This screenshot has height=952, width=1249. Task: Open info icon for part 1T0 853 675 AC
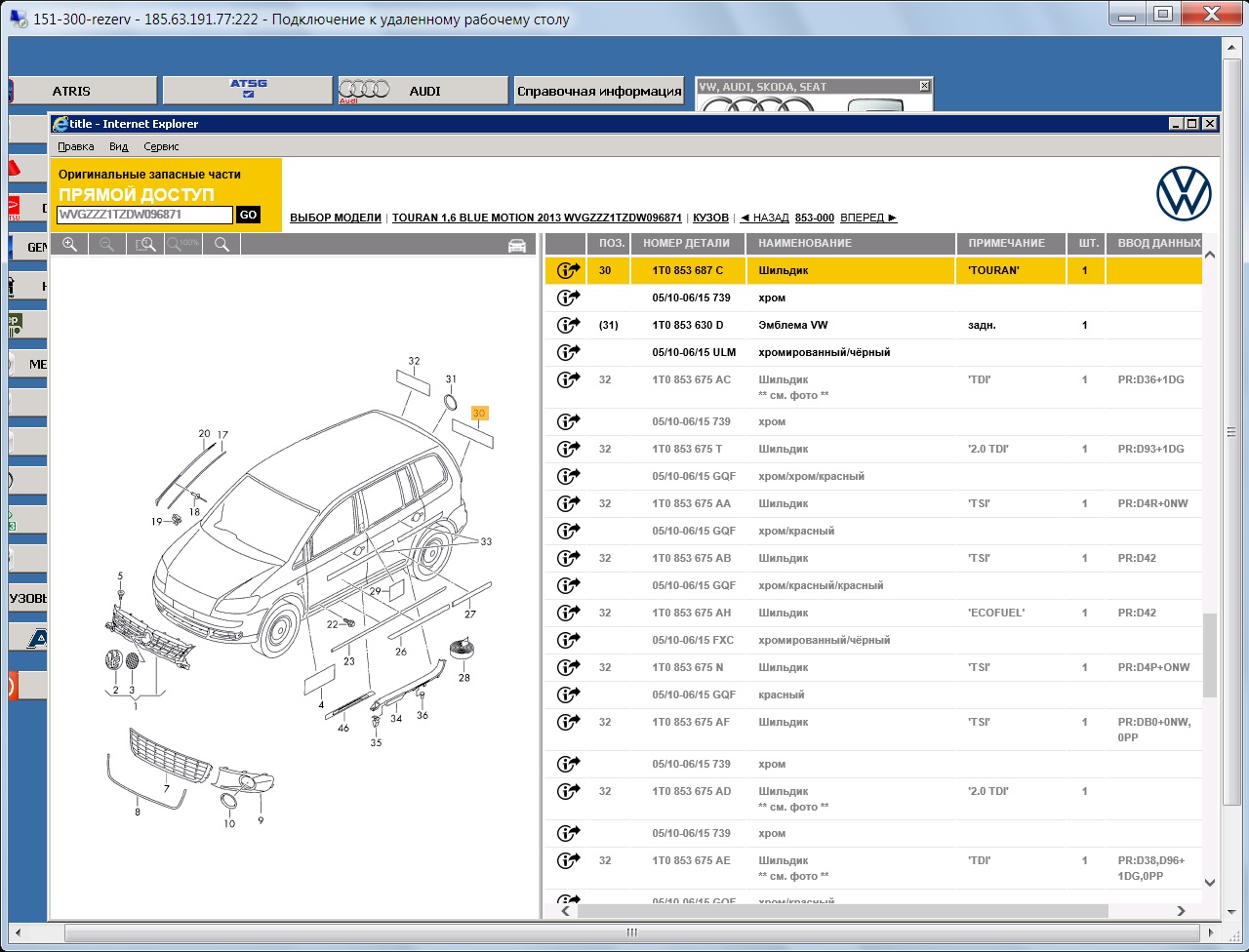pyautogui.click(x=568, y=379)
